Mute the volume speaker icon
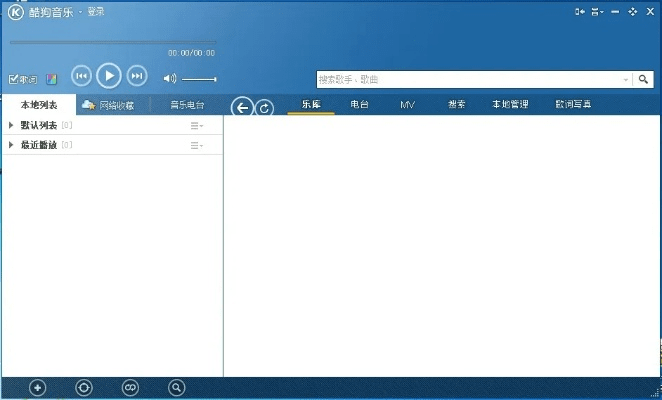Image resolution: width=662 pixels, height=400 pixels. point(170,78)
